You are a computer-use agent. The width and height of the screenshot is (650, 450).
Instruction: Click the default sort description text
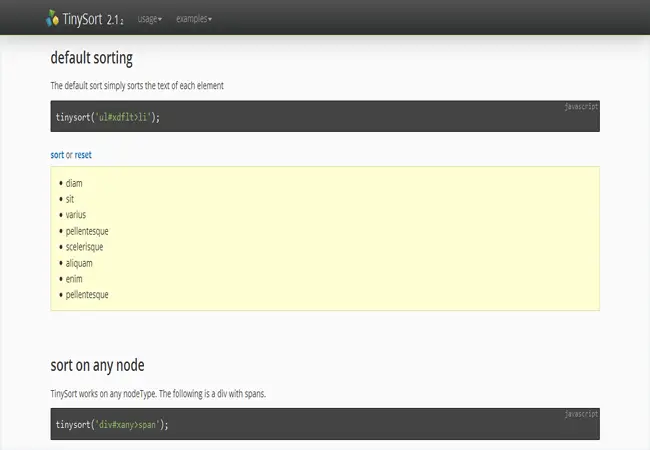[x=137, y=86]
